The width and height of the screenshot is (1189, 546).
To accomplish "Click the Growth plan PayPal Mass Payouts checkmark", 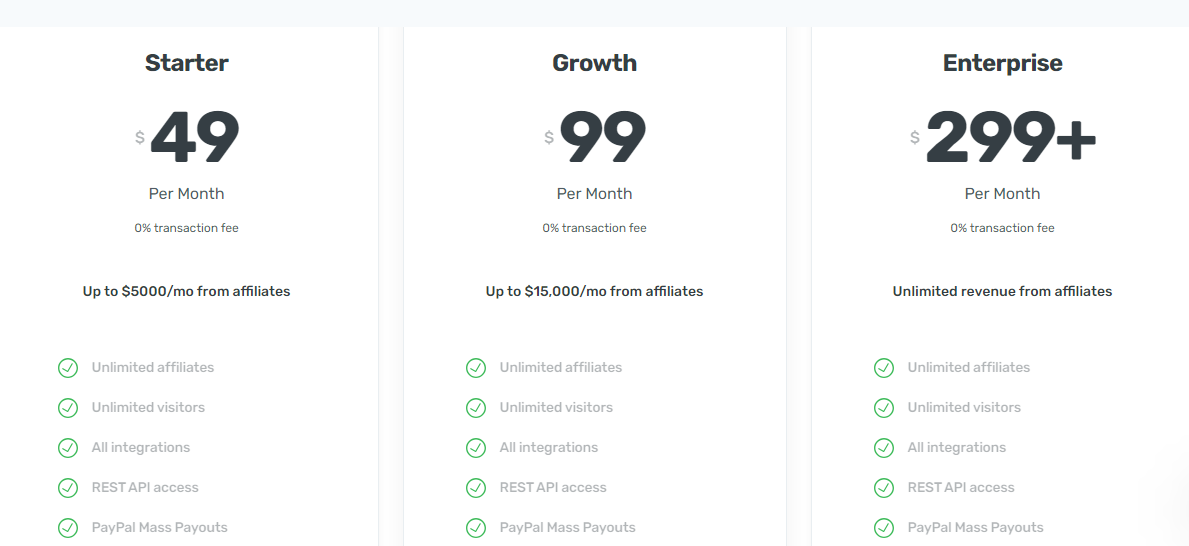I will pyautogui.click(x=476, y=528).
